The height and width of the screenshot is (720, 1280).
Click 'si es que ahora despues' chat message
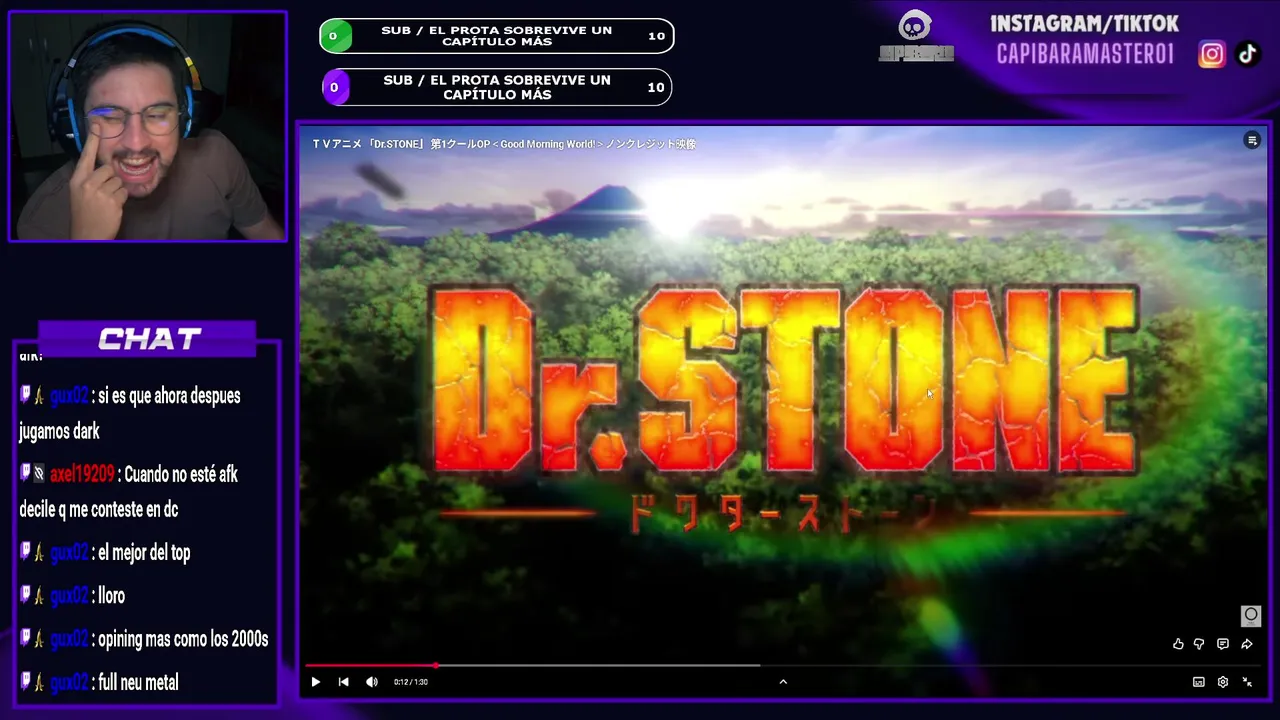(169, 396)
